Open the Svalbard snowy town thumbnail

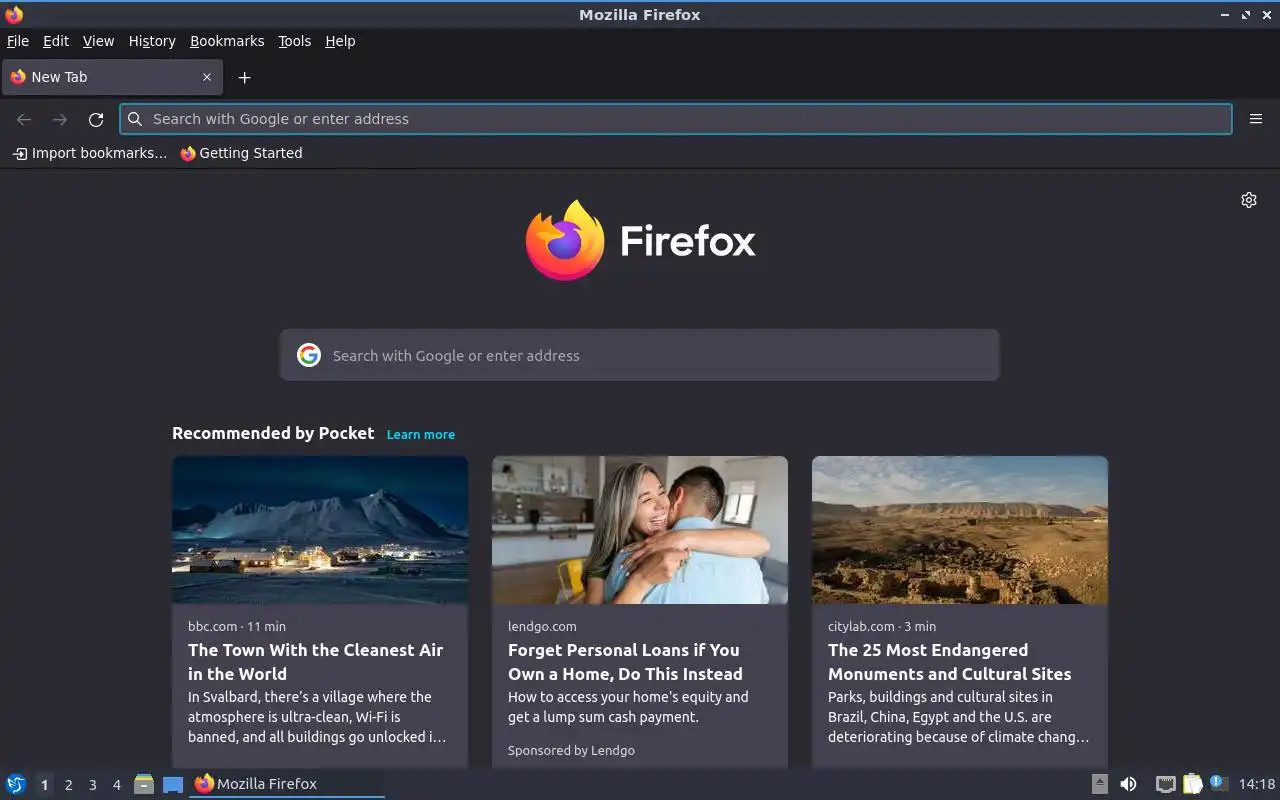click(320, 530)
